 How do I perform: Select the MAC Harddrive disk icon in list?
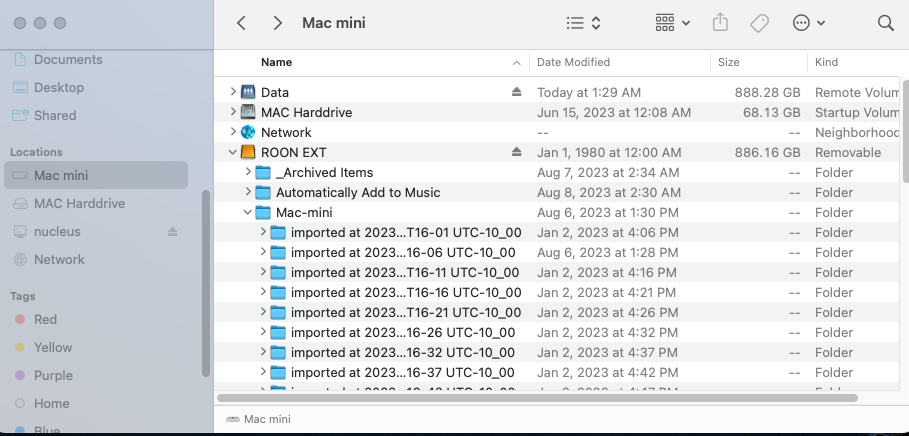tap(248, 112)
